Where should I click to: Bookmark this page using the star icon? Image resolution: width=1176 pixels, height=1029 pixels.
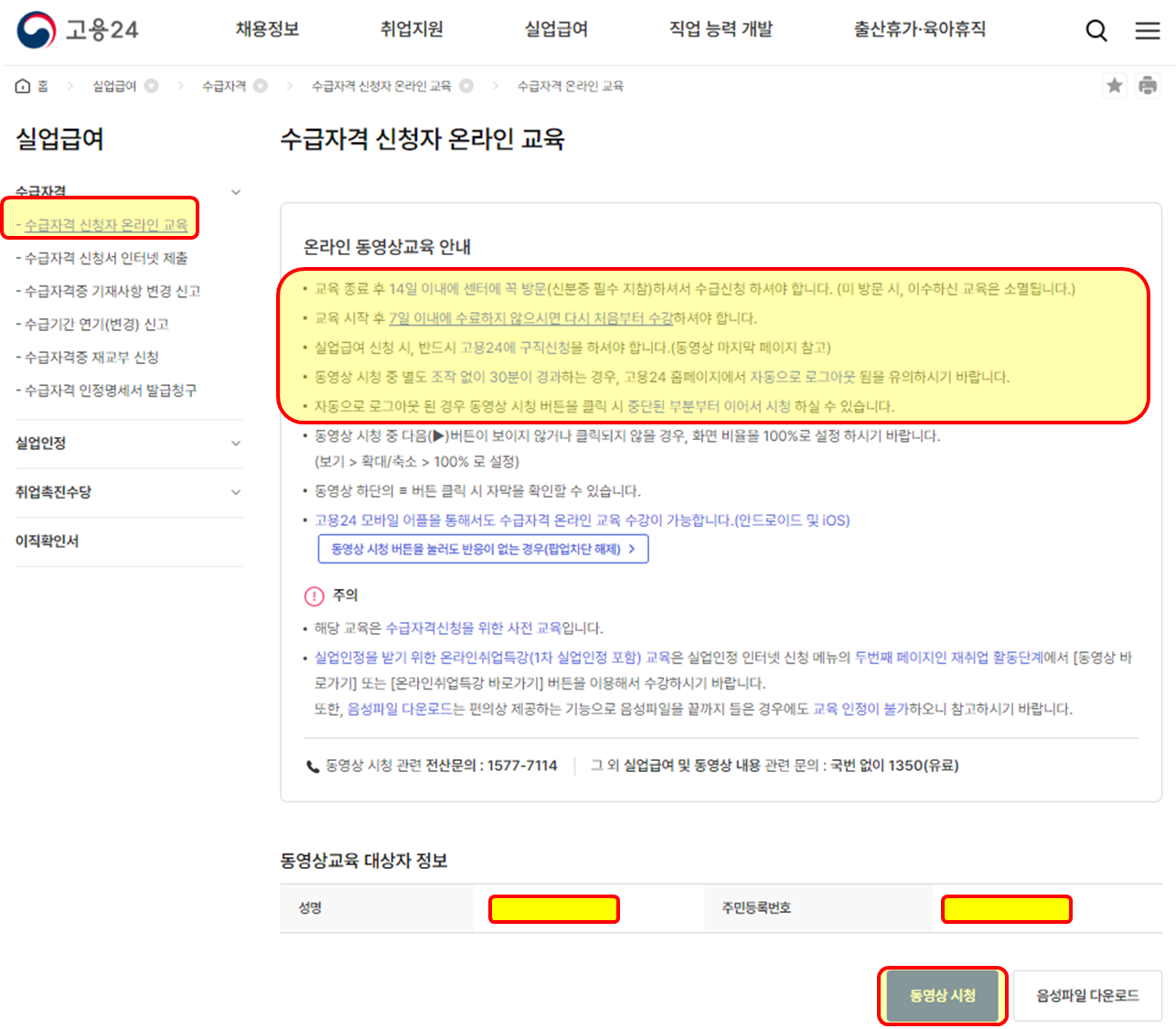(1114, 85)
